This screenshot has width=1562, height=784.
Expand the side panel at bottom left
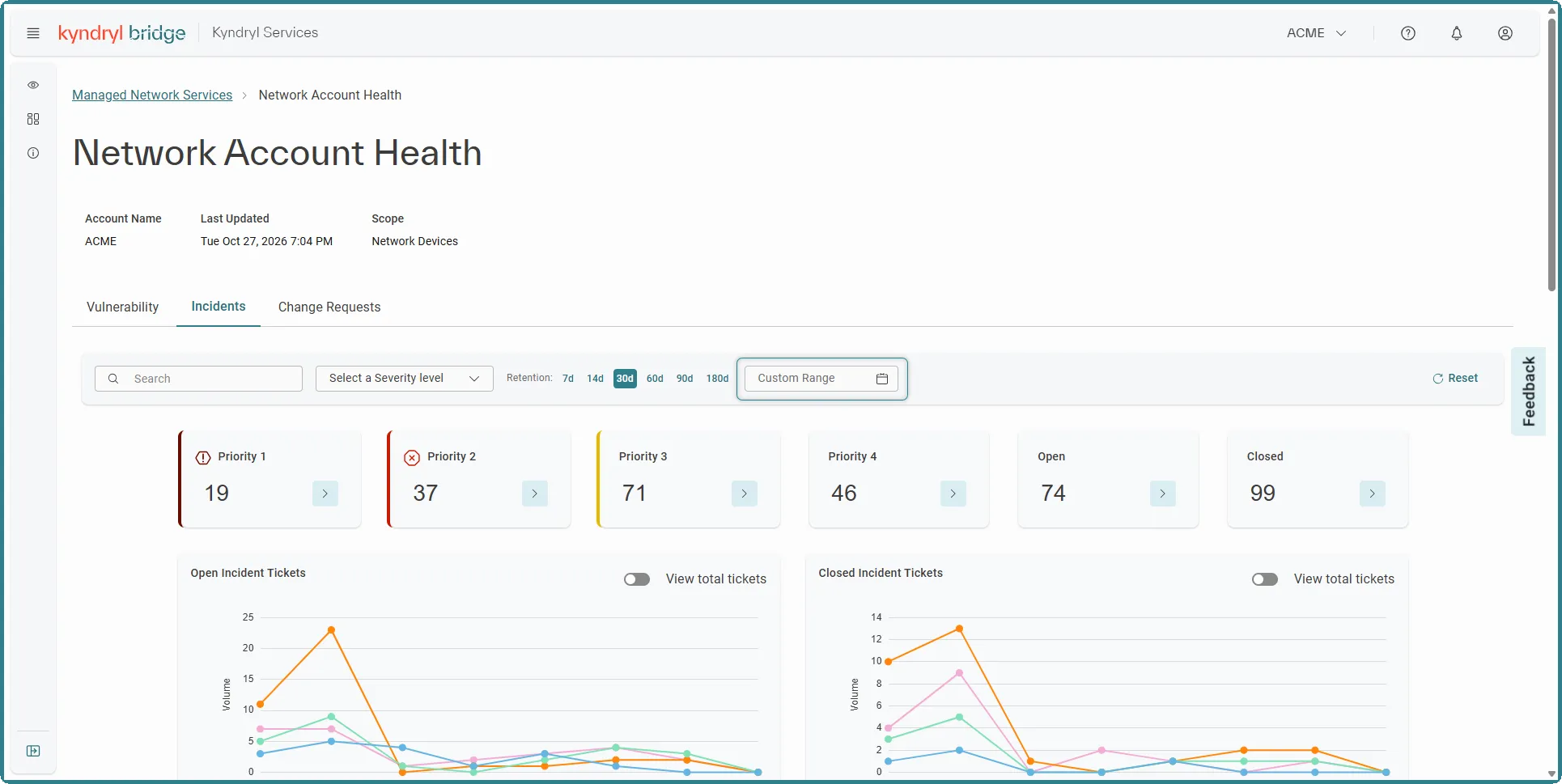coord(33,751)
